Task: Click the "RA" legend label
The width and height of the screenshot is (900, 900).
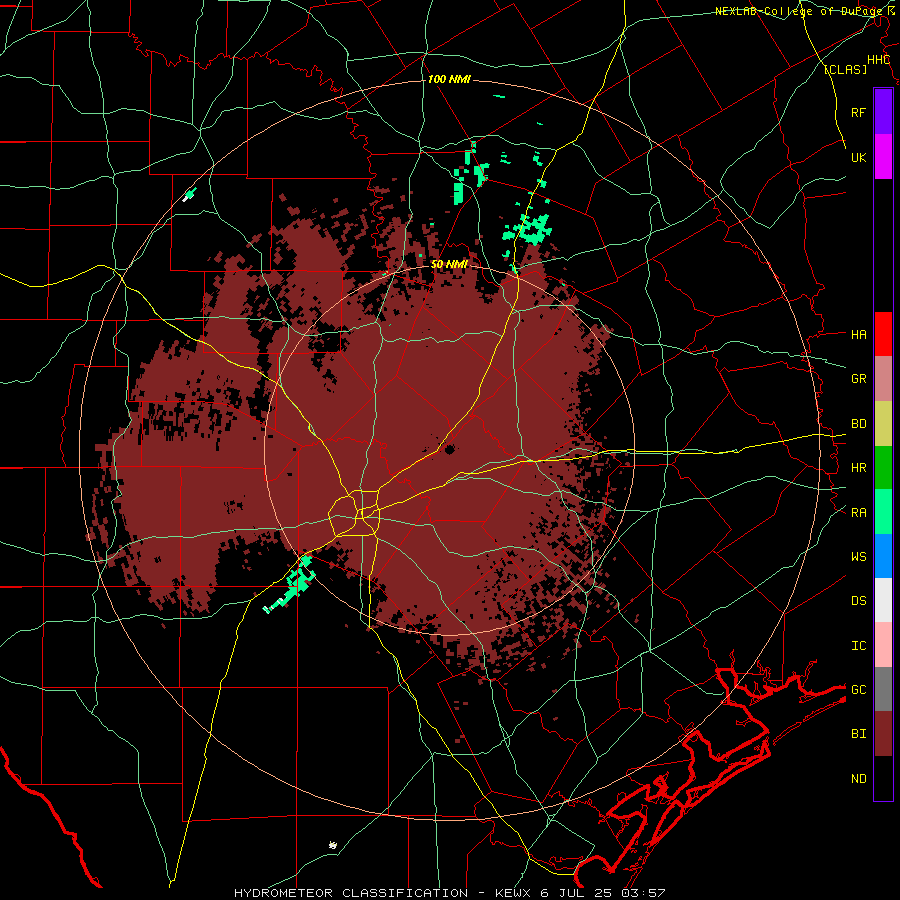Action: tap(859, 512)
